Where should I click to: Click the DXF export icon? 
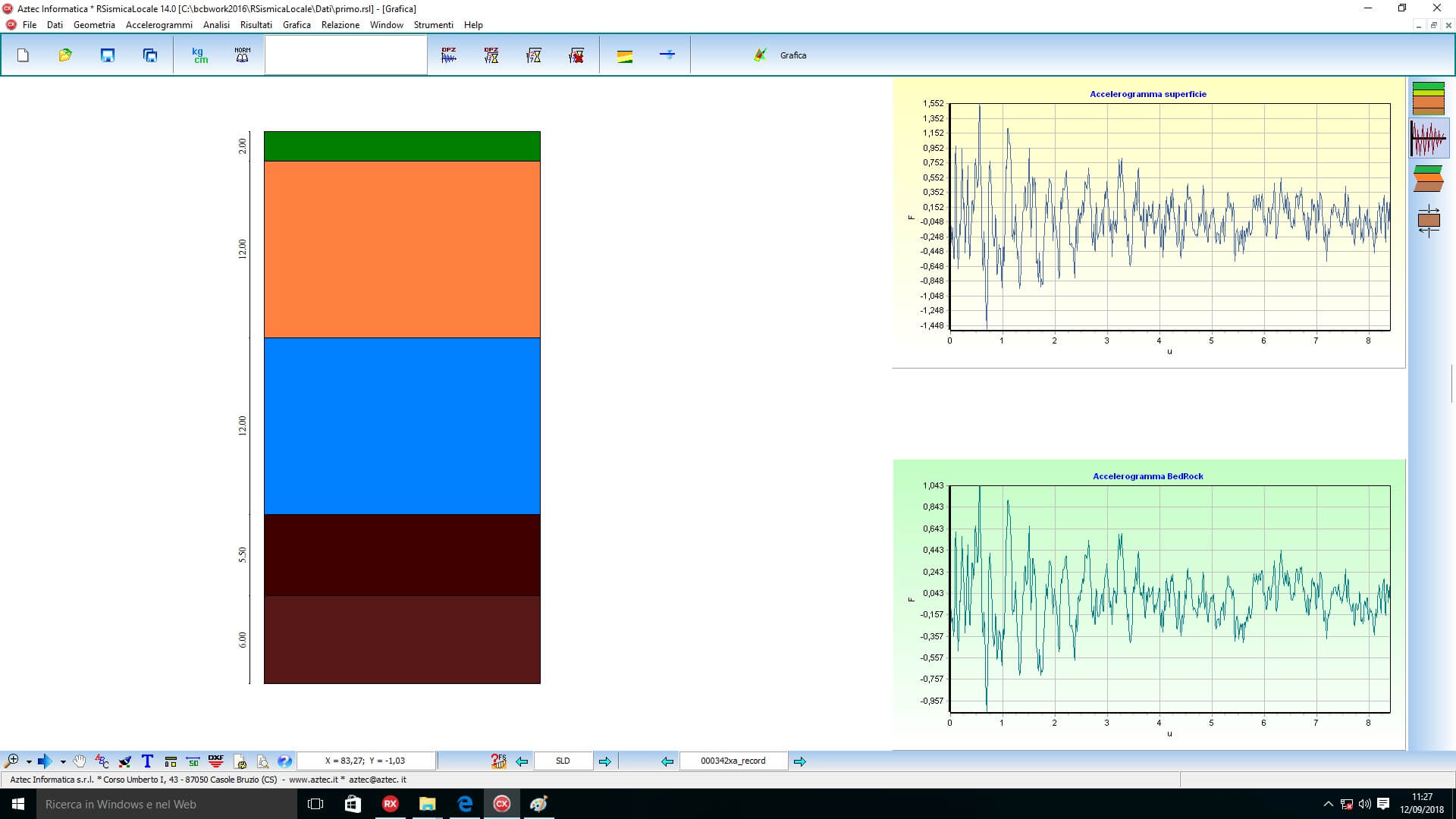(x=216, y=761)
